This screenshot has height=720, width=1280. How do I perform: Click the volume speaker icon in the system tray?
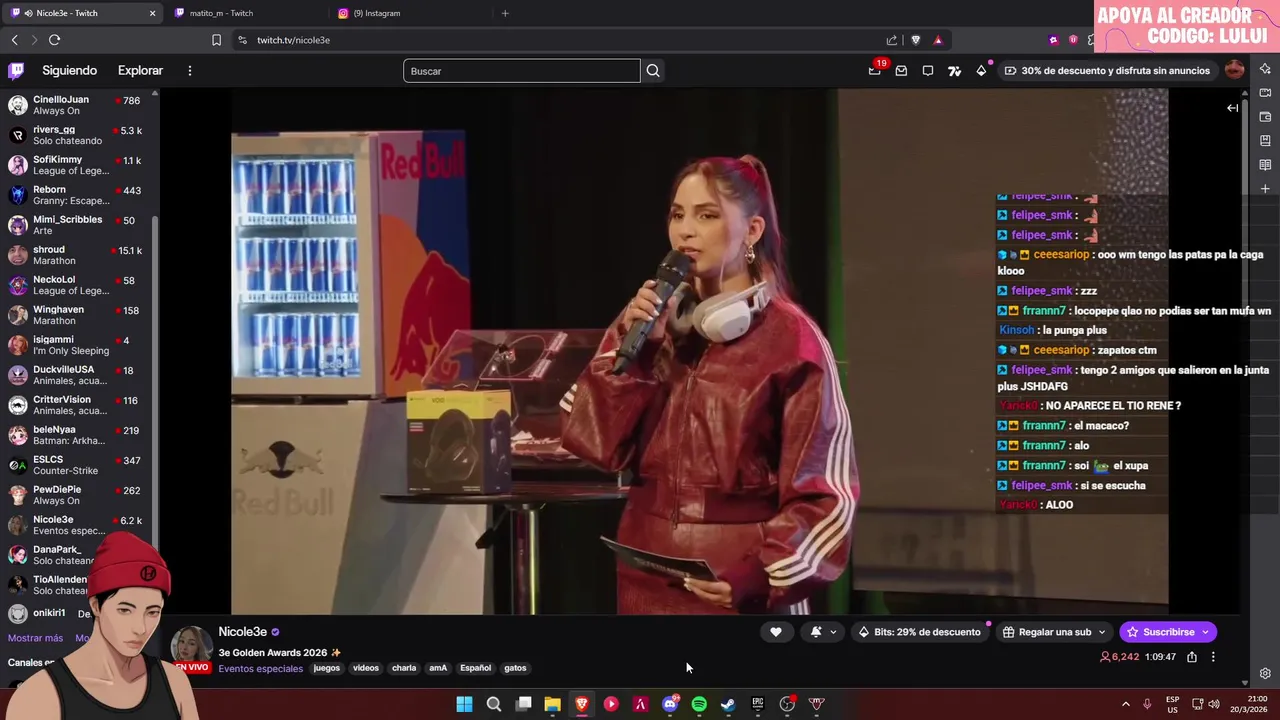(1214, 704)
